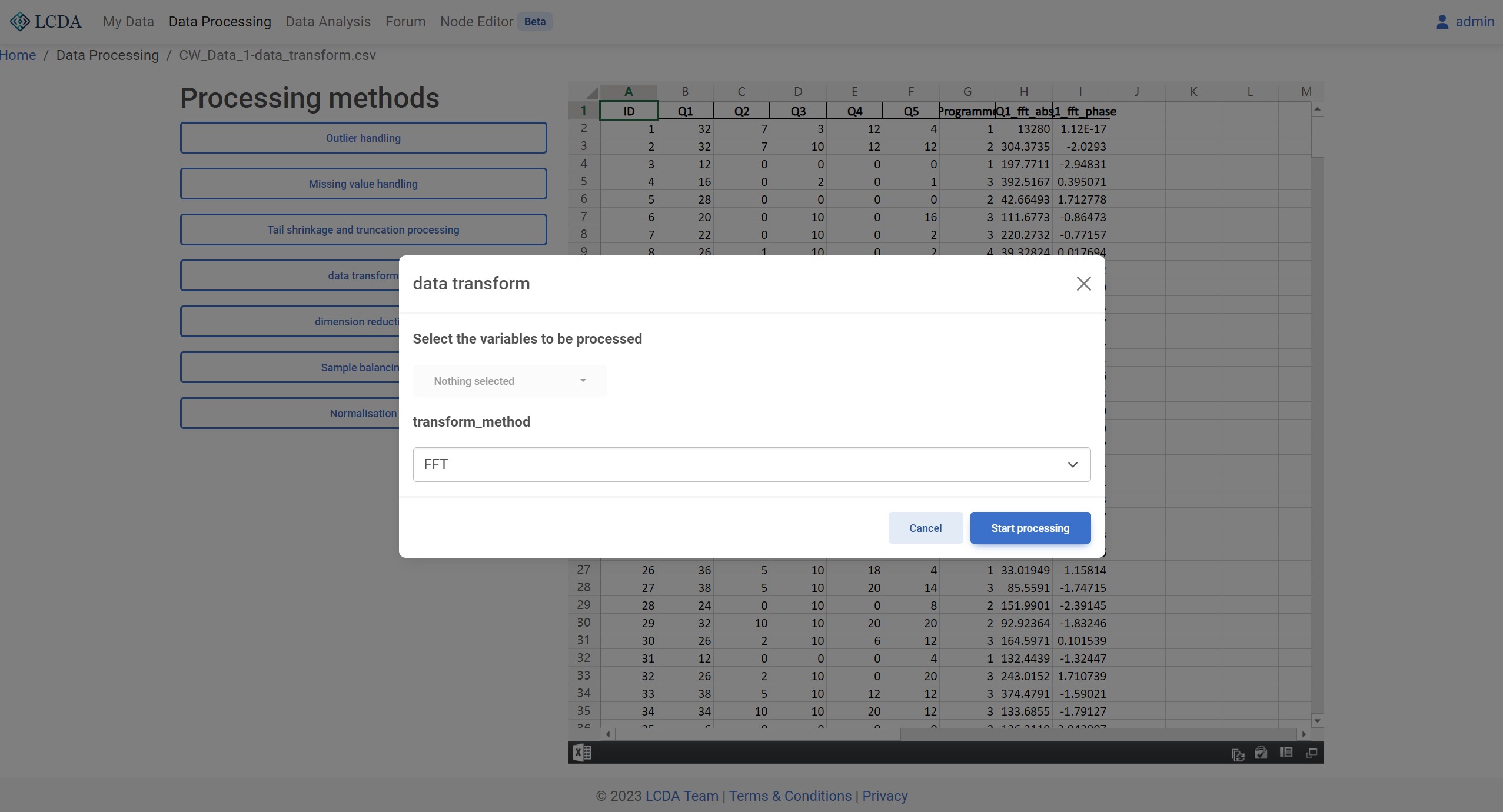Click the LCDA logo icon

tap(20, 22)
